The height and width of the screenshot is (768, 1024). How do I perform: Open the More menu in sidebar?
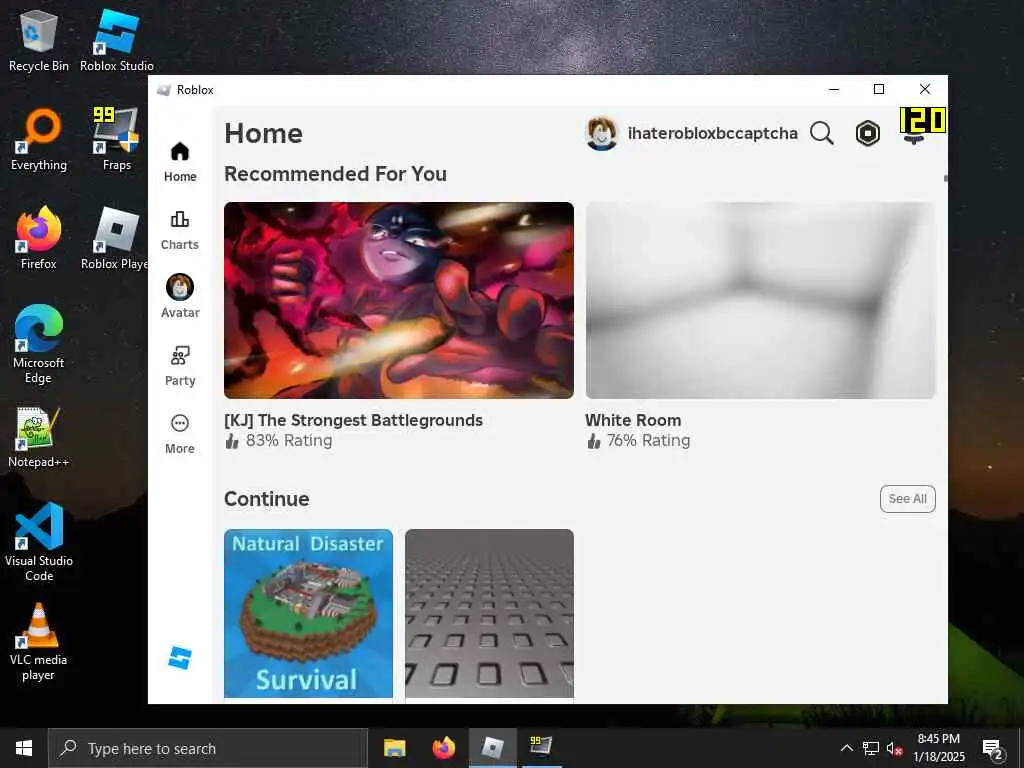180,434
